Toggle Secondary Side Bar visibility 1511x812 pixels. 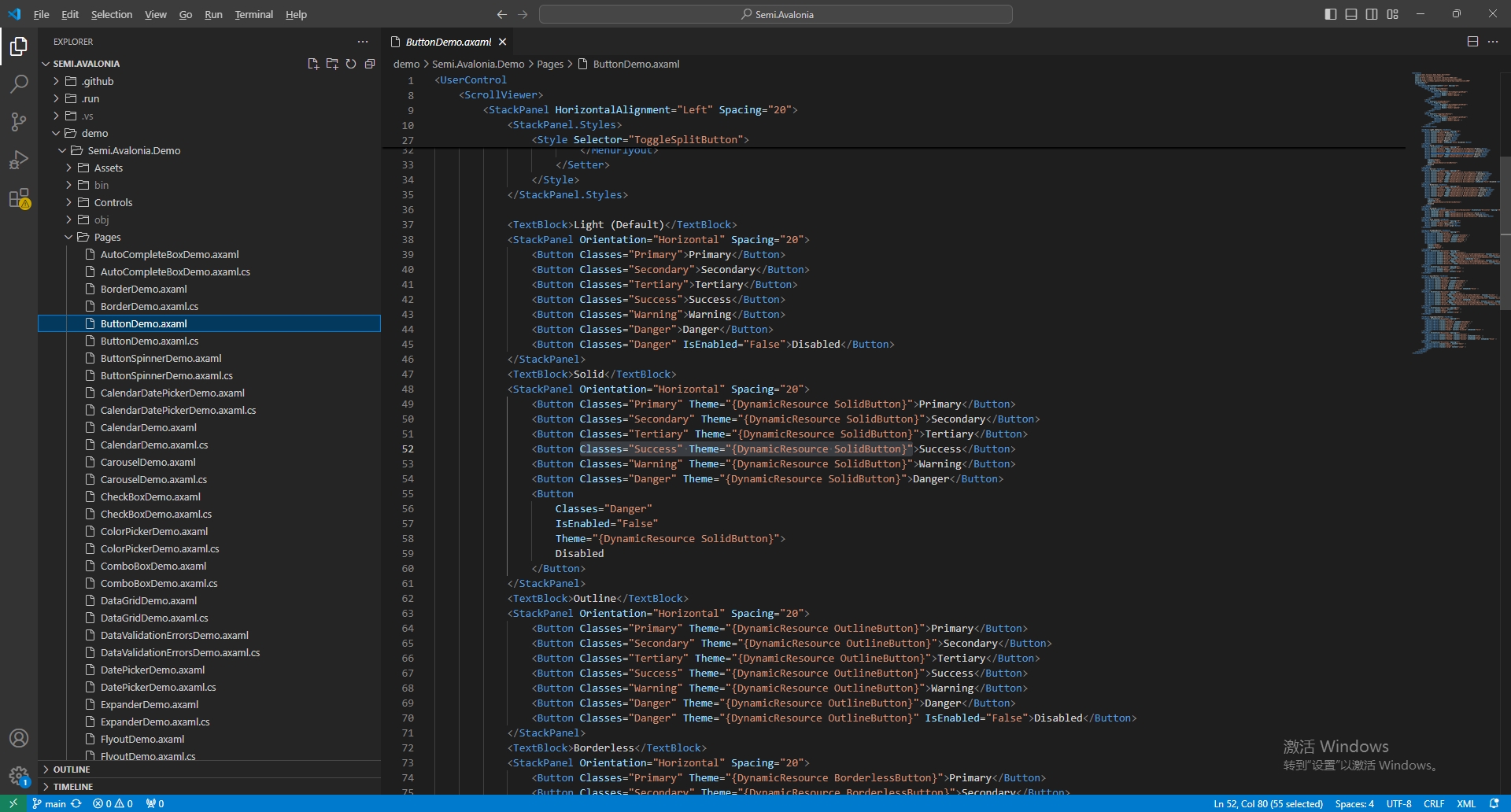[1372, 14]
